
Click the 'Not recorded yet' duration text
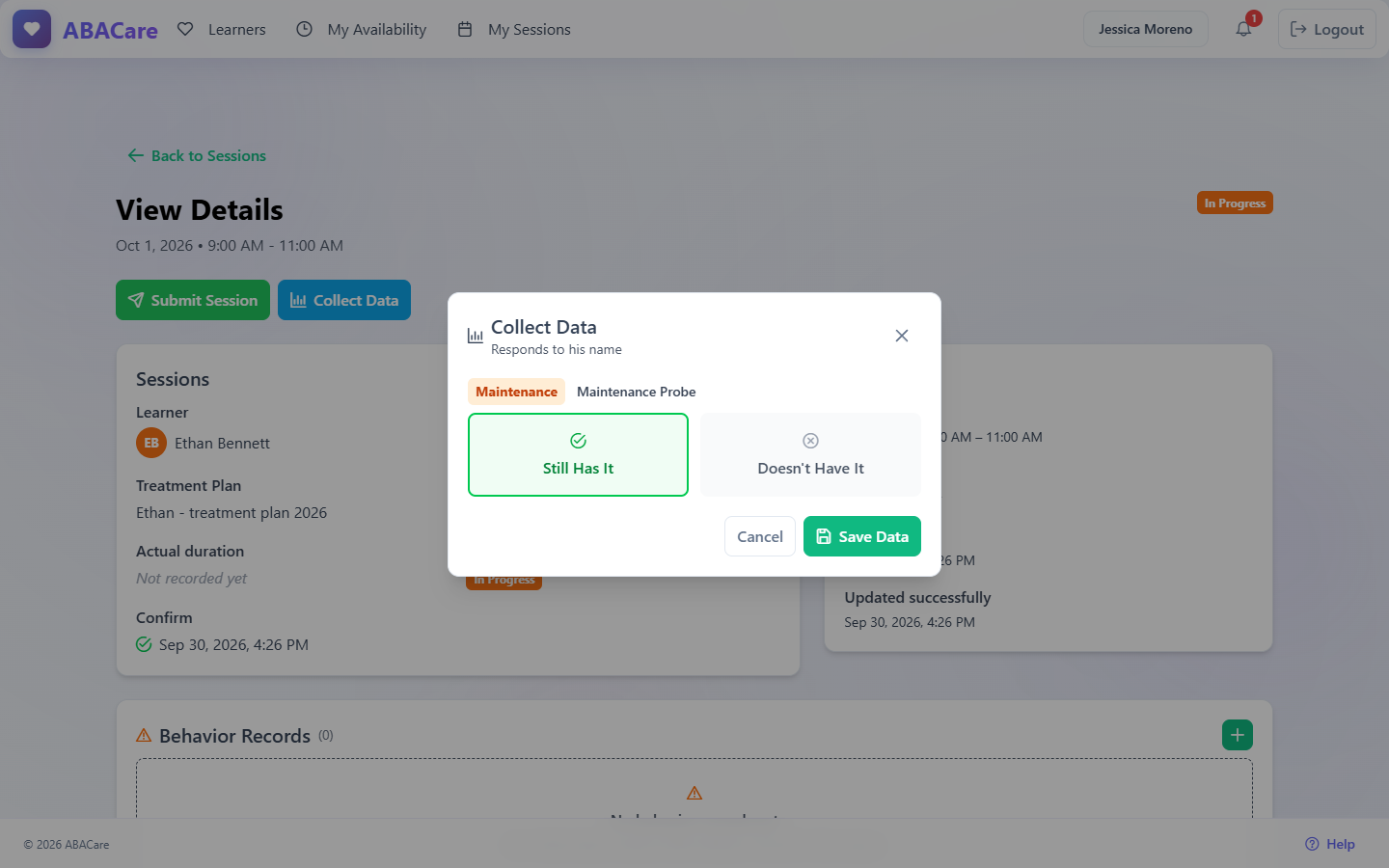[x=191, y=578]
